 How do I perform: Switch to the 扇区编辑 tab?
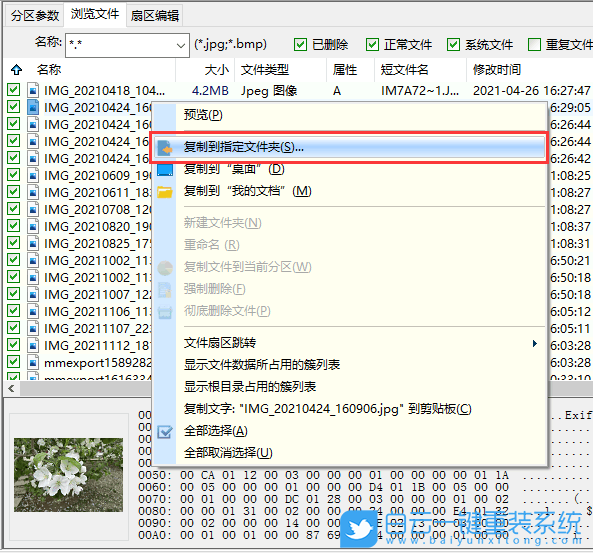coord(155,16)
